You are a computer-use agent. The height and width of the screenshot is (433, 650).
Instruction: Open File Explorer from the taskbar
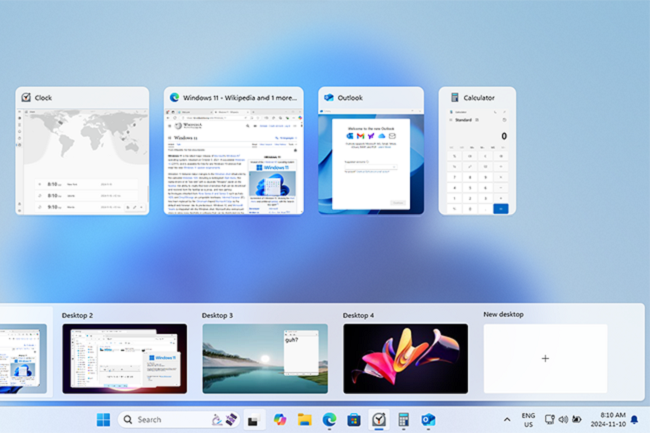point(304,419)
